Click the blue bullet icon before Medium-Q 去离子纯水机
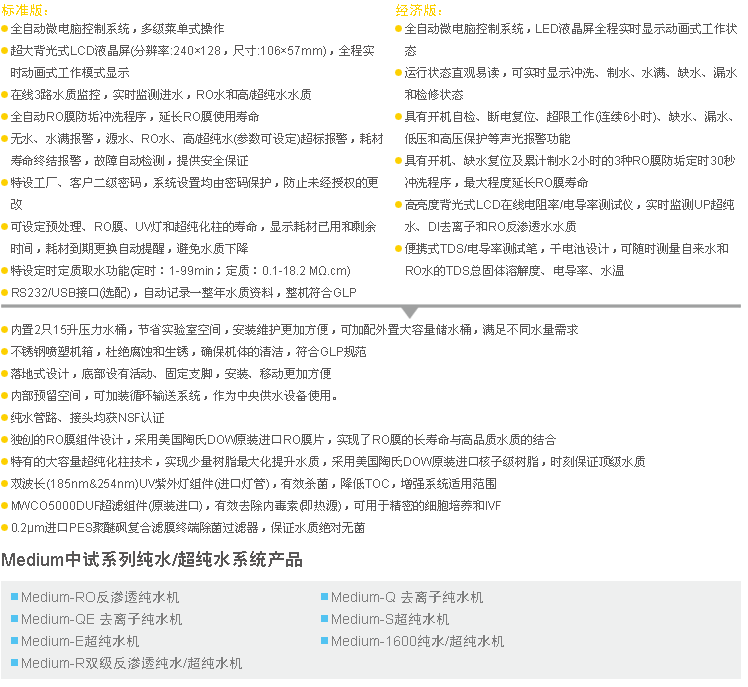The width and height of the screenshot is (748, 687). [324, 596]
